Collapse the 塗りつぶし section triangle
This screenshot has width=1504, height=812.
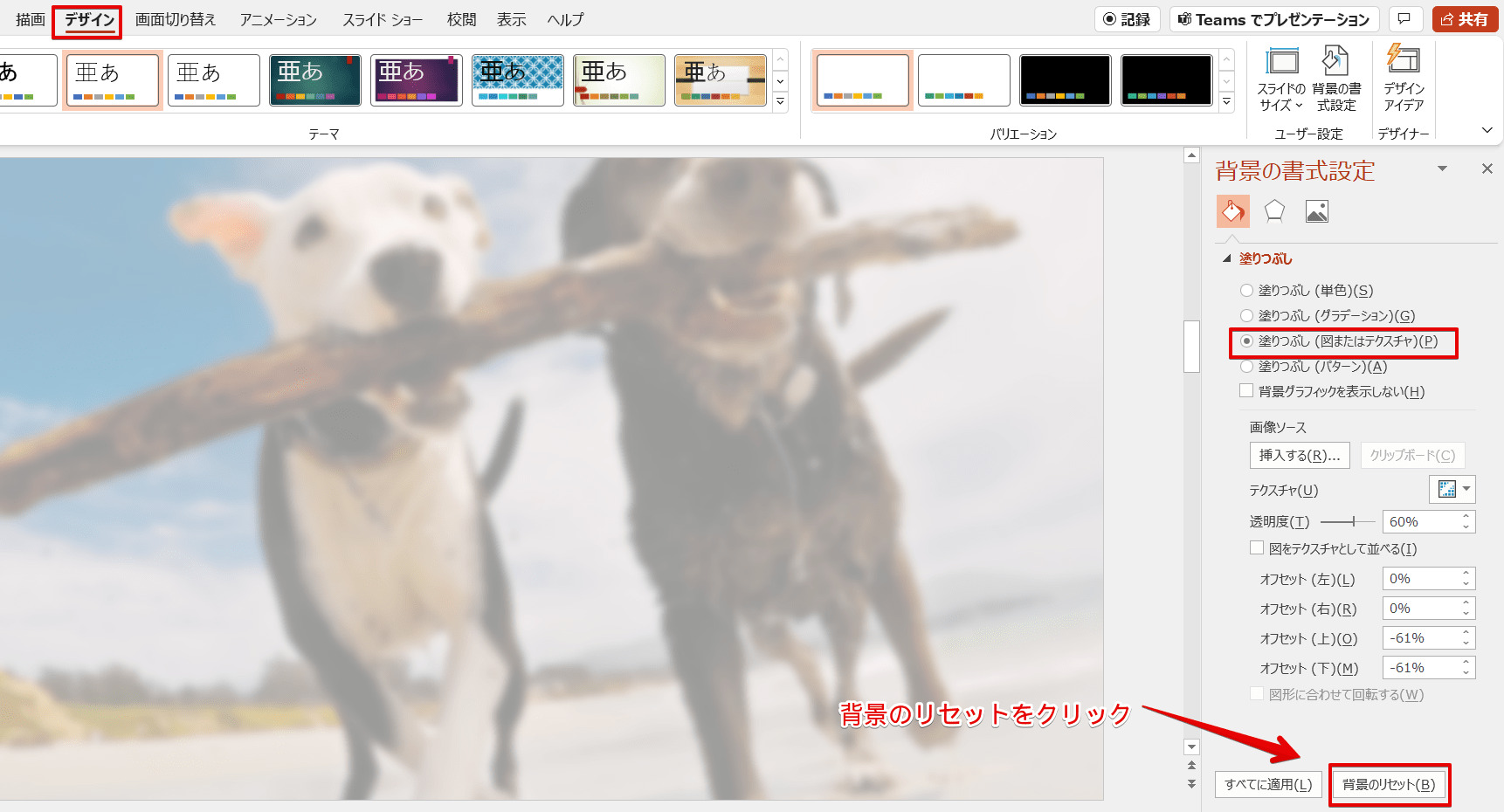1227,258
